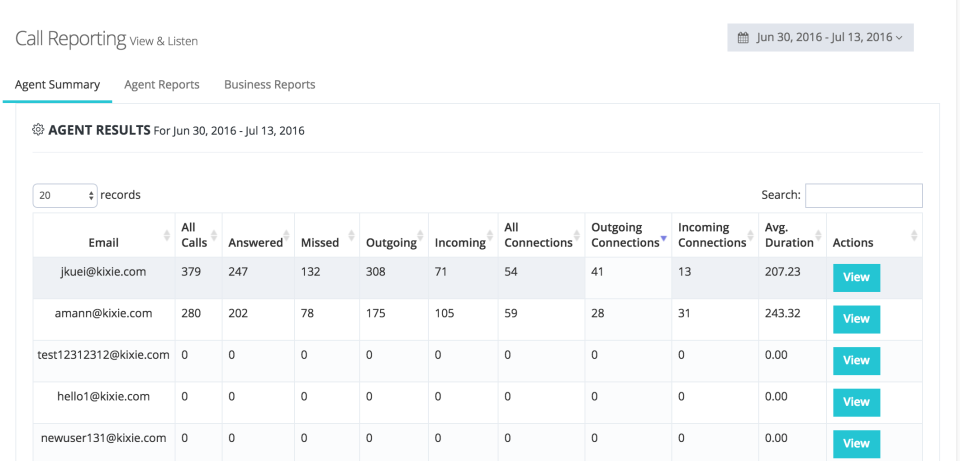
Task: Switch to the Agent Reports tab
Action: coord(162,85)
